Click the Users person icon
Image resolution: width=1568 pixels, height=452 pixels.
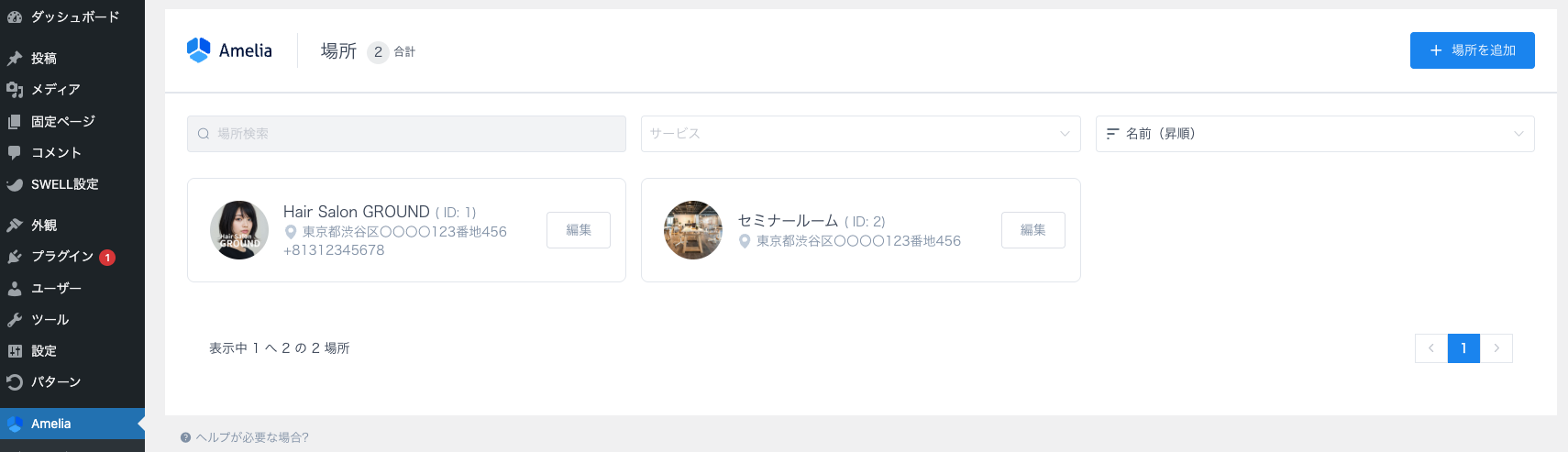(x=15, y=288)
